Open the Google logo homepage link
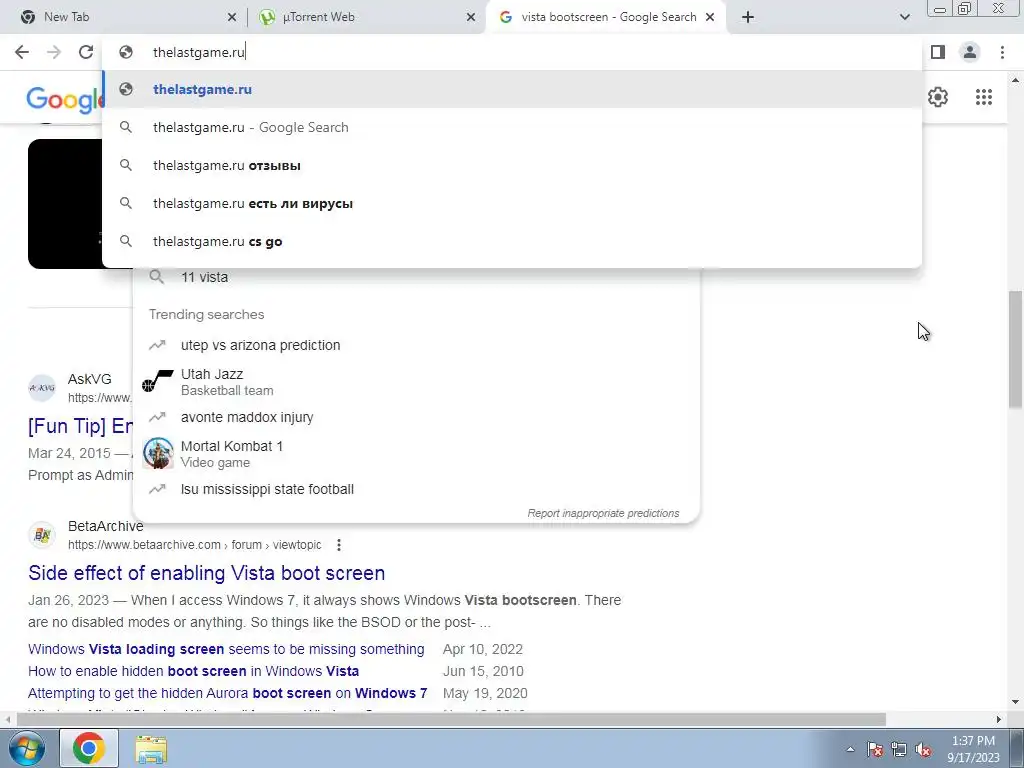This screenshot has height=768, width=1024. point(64,99)
